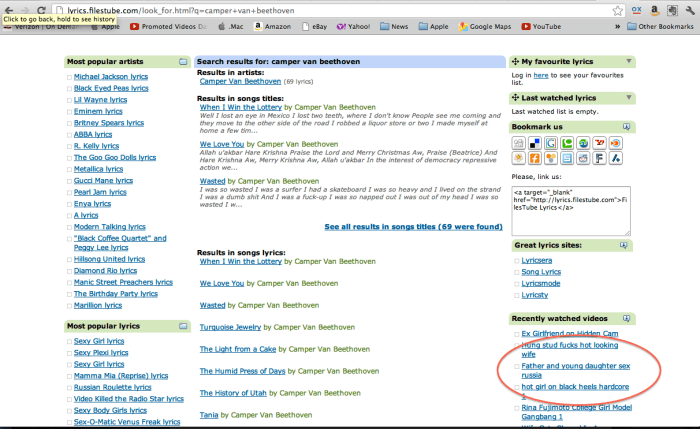Click the three colored circles bookmark icon
Image resolution: width=700 pixels, height=429 pixels.
pos(551,158)
